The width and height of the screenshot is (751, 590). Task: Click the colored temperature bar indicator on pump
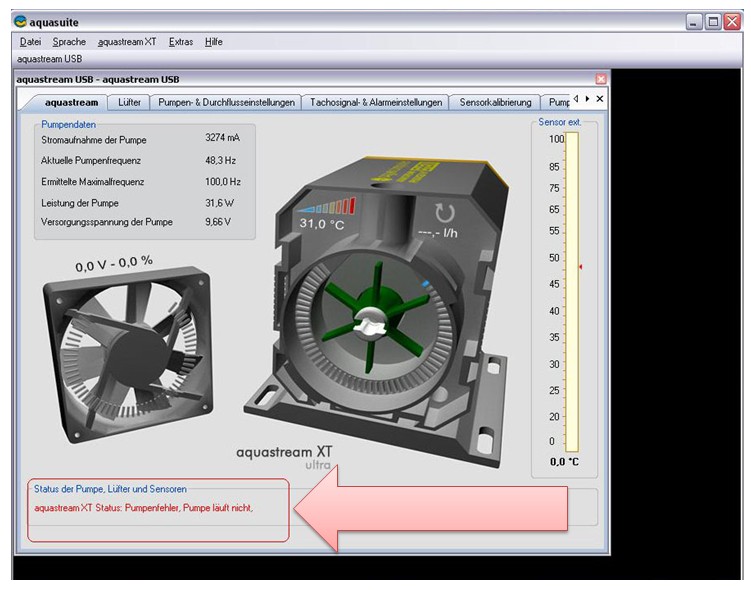[x=325, y=206]
